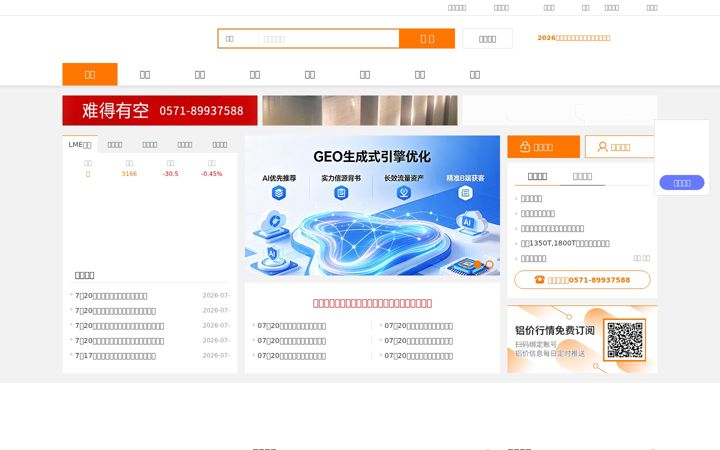Click the person icon register button
The height and width of the screenshot is (450, 720).
point(619,147)
